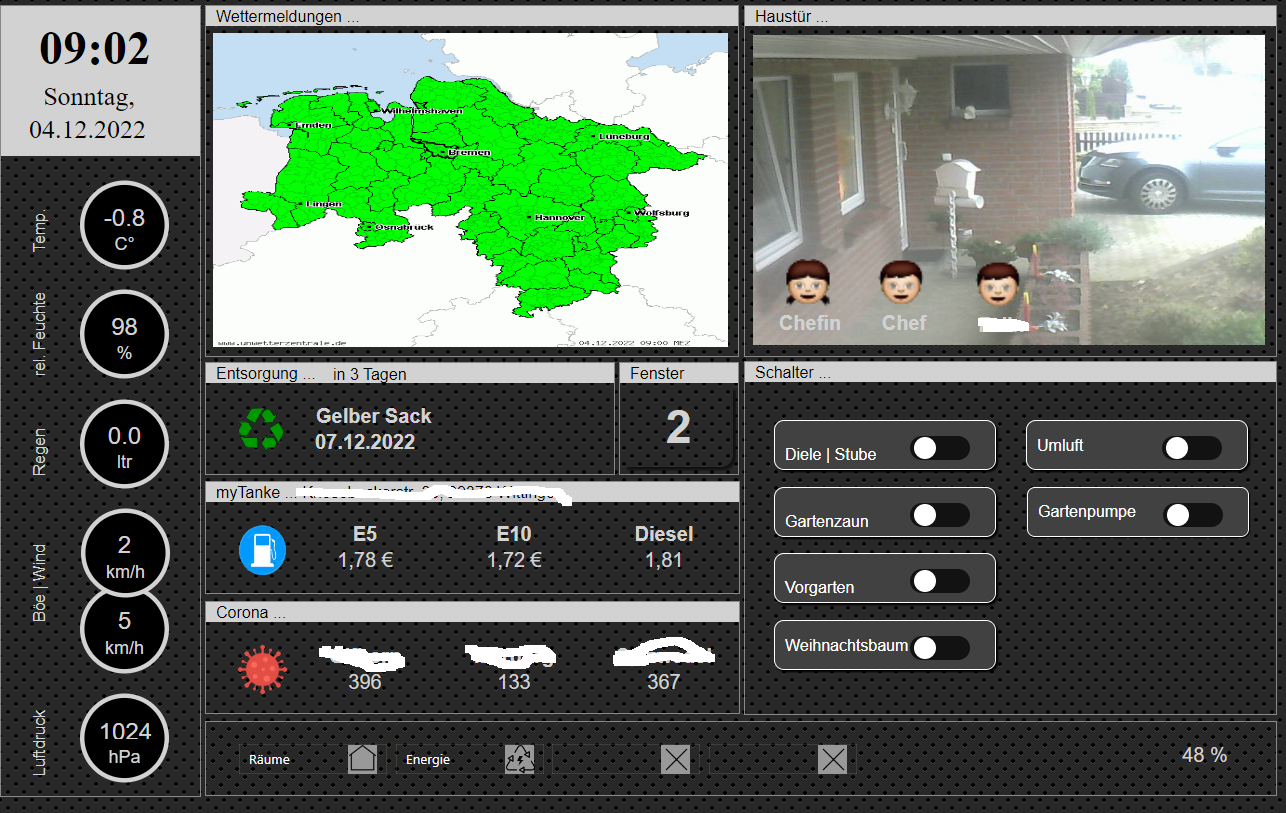The image size is (1286, 813).
Task: Click the Wettermeldungen panel header
Action: click(x=472, y=16)
